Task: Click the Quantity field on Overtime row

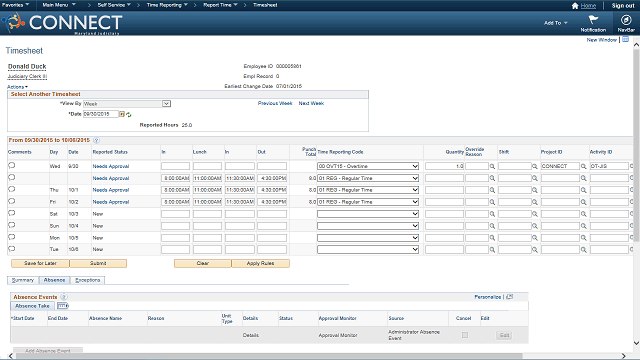Action: pyautogui.click(x=444, y=166)
